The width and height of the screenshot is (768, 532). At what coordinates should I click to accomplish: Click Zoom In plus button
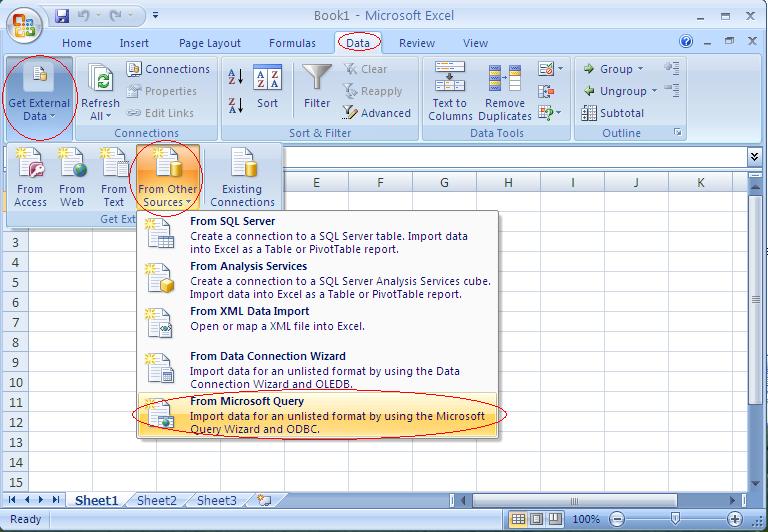coord(735,519)
